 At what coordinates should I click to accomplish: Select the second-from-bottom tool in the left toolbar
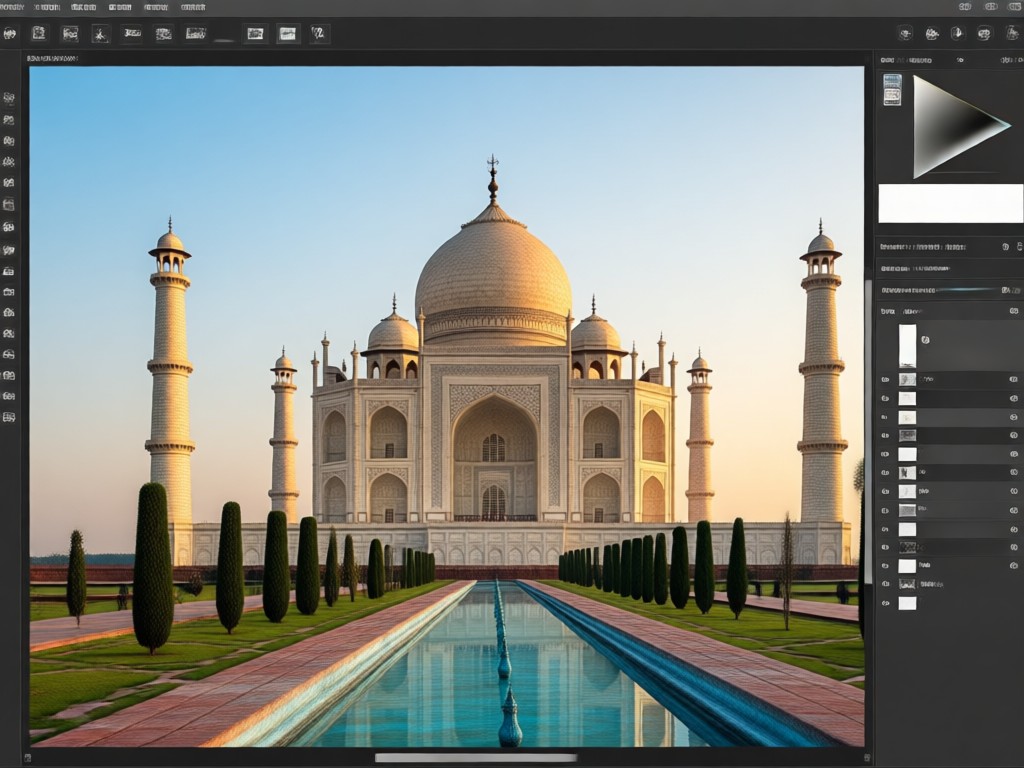[x=8, y=396]
